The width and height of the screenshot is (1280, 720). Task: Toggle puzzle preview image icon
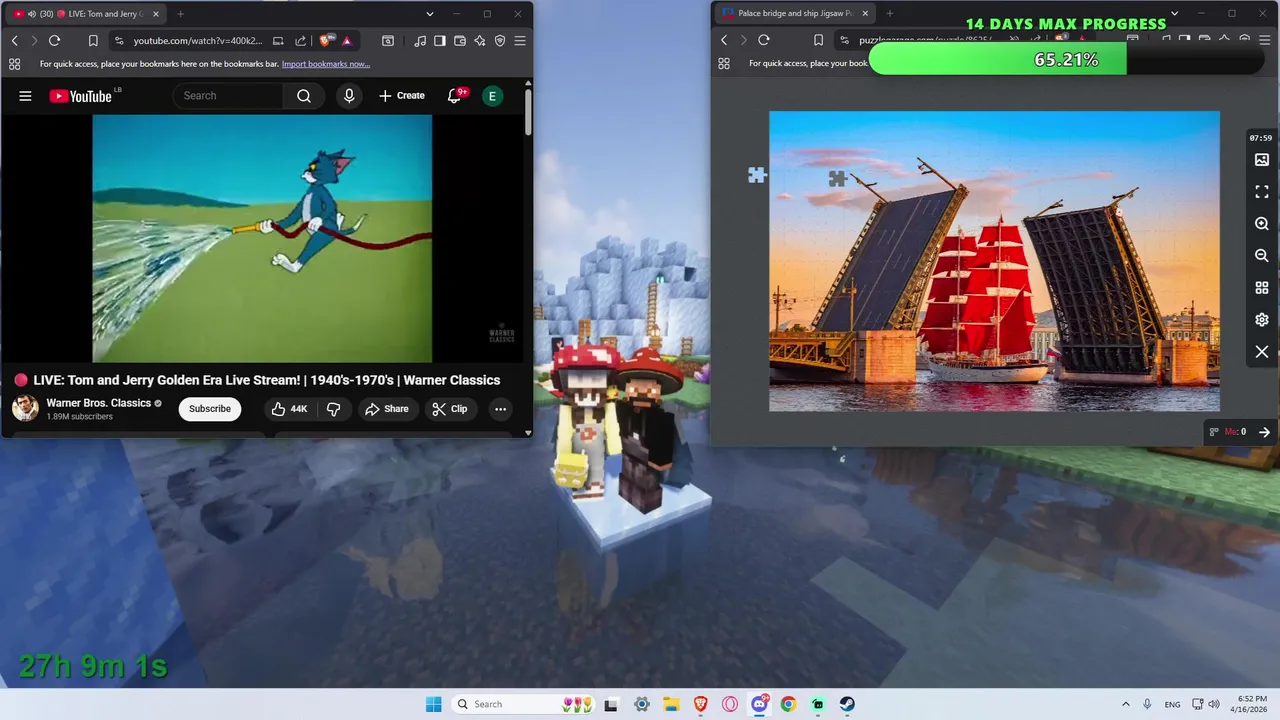(1262, 160)
